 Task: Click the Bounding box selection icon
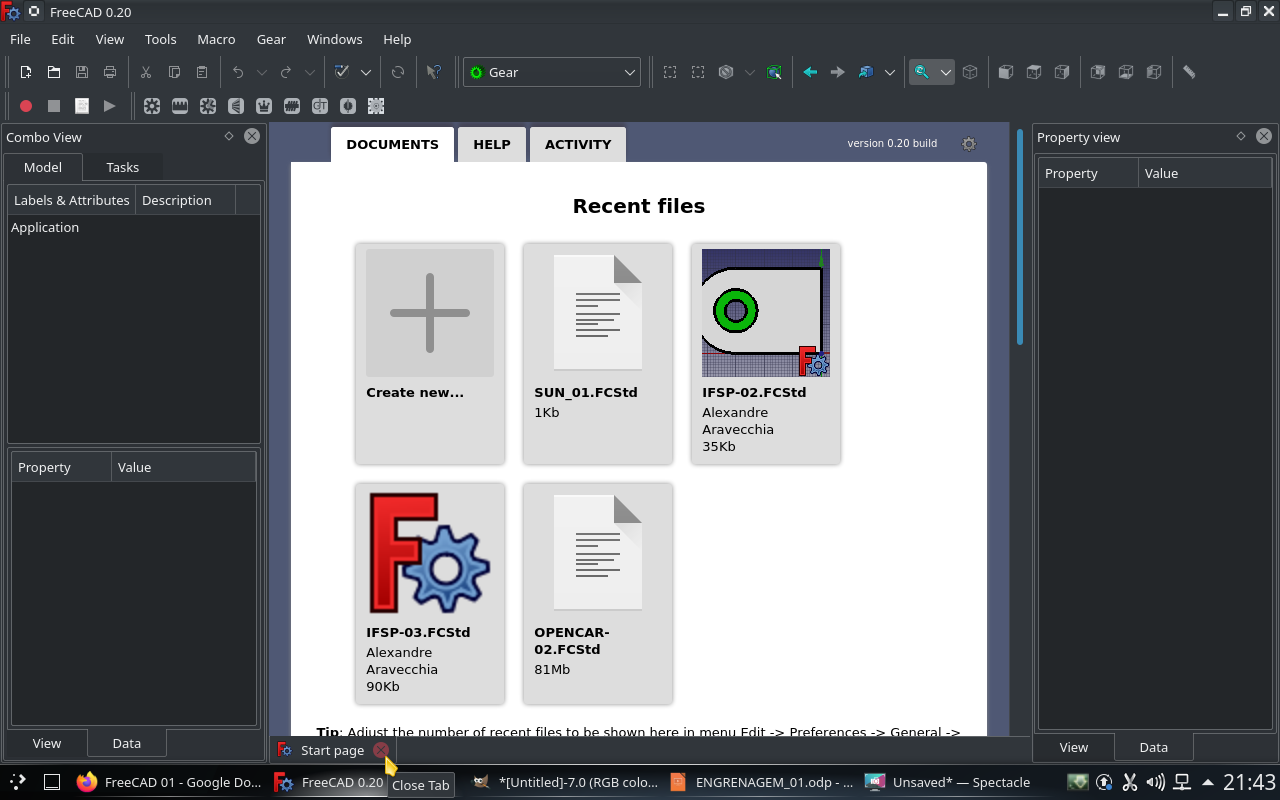point(774,72)
